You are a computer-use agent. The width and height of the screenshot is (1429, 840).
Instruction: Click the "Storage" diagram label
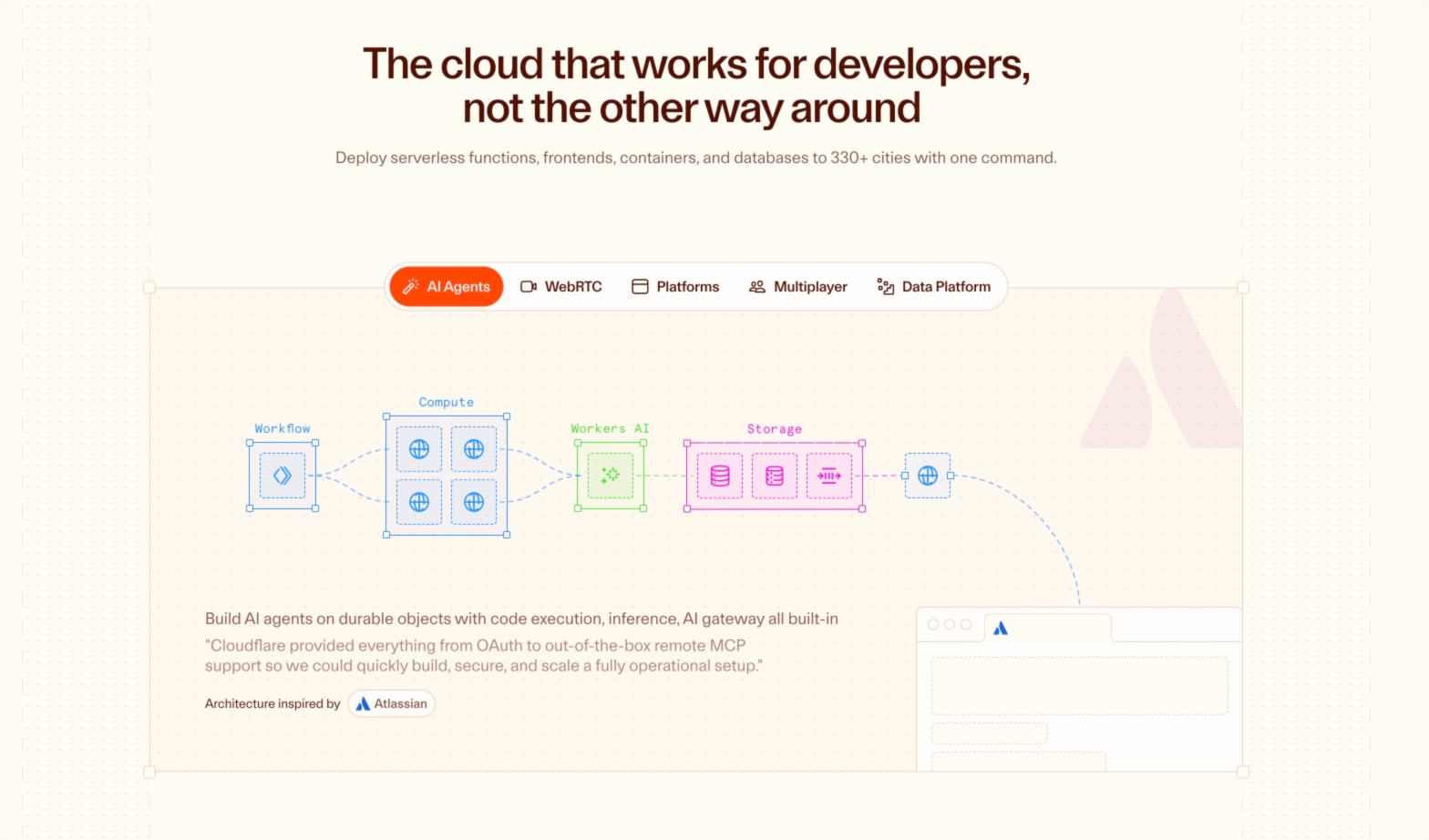pos(775,429)
